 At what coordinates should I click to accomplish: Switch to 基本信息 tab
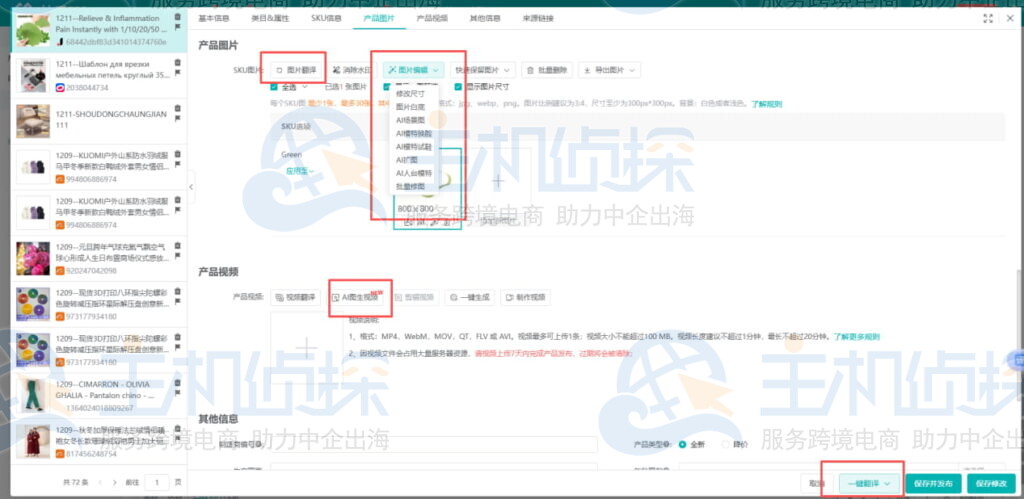tap(214, 18)
